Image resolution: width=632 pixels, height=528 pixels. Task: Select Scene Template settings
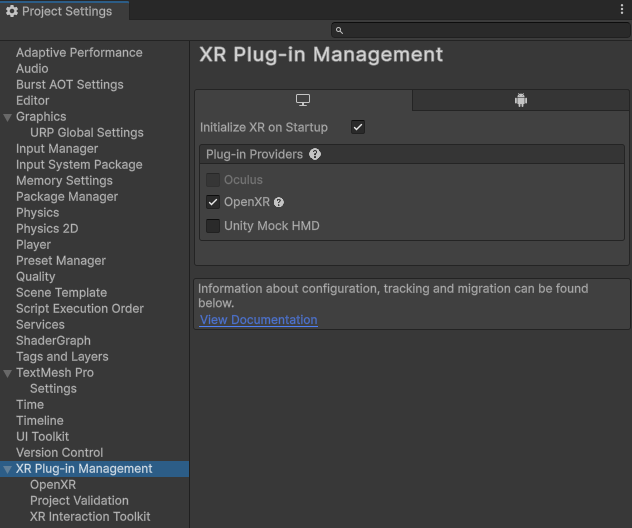tap(61, 293)
